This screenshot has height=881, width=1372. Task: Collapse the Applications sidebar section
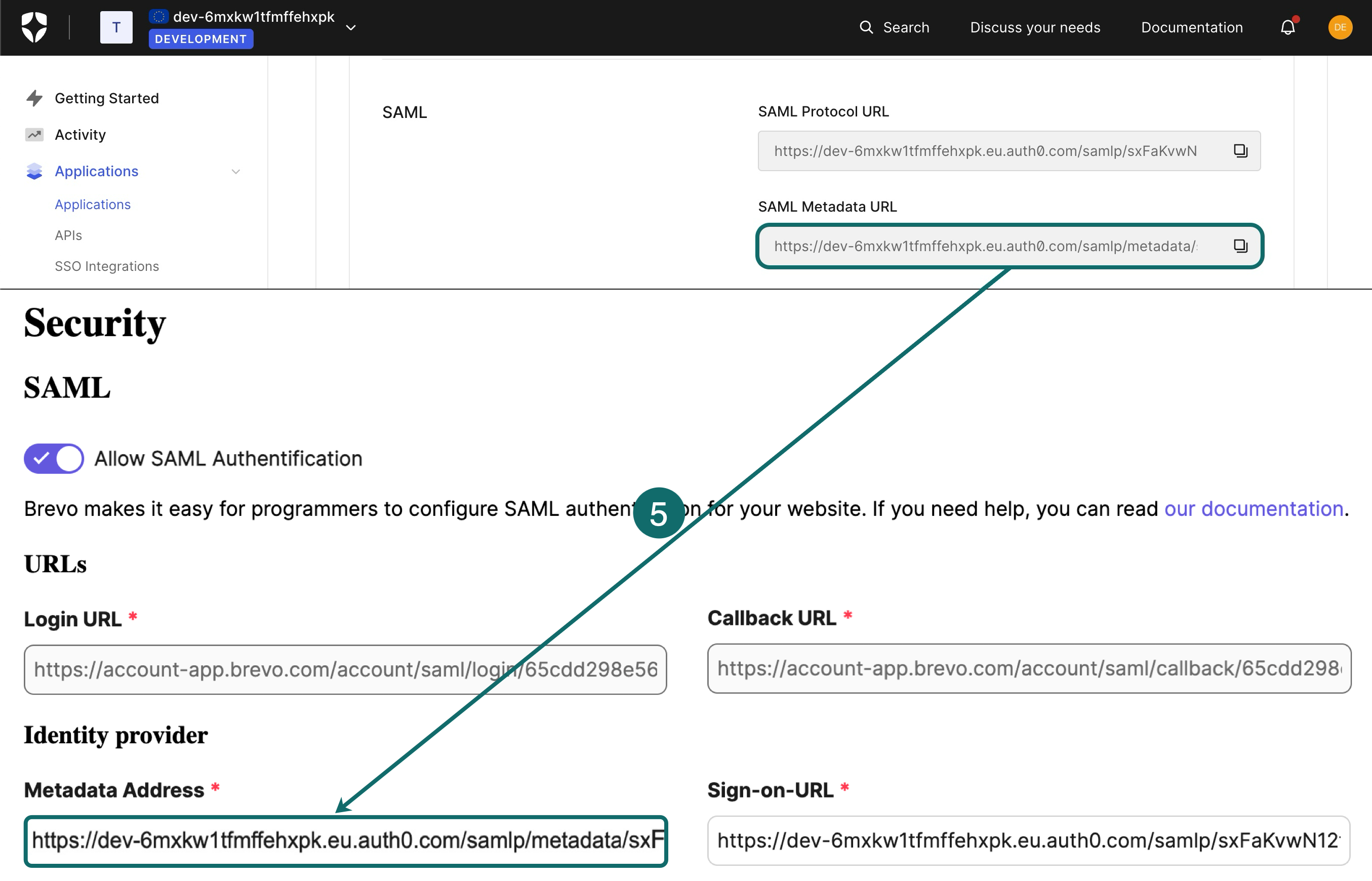click(235, 171)
